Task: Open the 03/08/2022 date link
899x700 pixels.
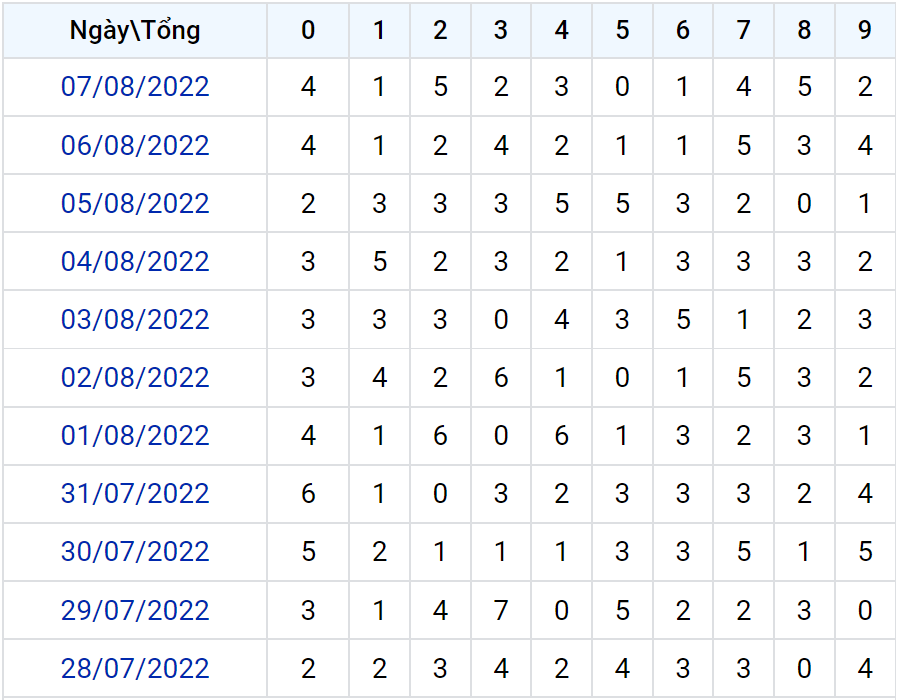Action: [x=135, y=319]
